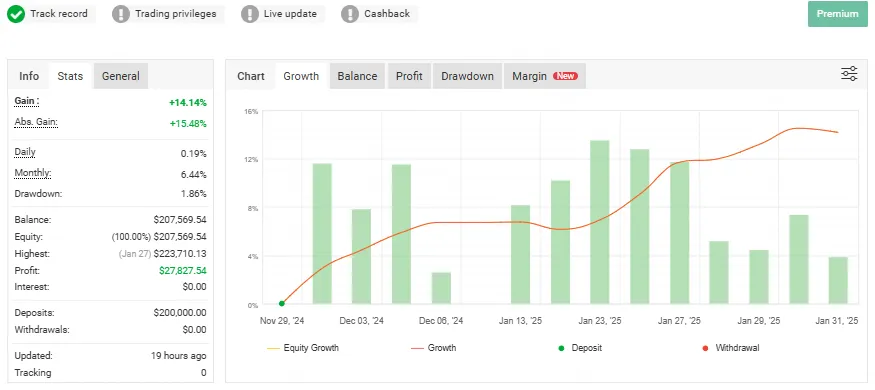Toggle Withdrawal legend entry

click(730, 348)
